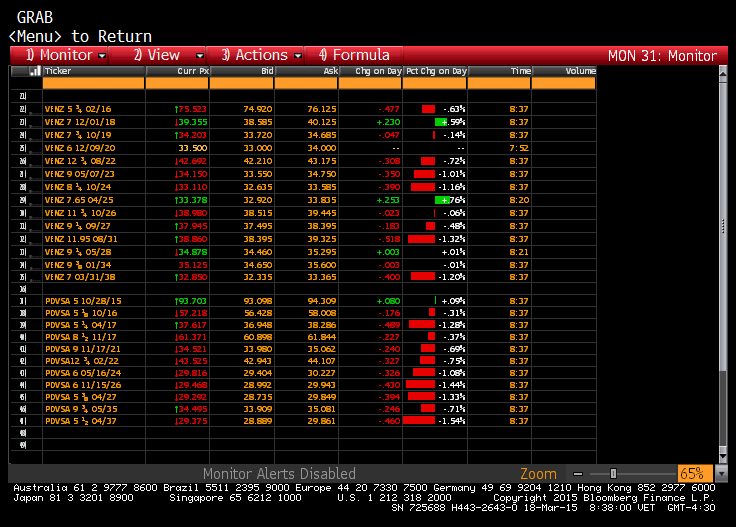736x527 pixels.
Task: Select ticker VENZ 5 3/4 02/16
Action: [78, 109]
